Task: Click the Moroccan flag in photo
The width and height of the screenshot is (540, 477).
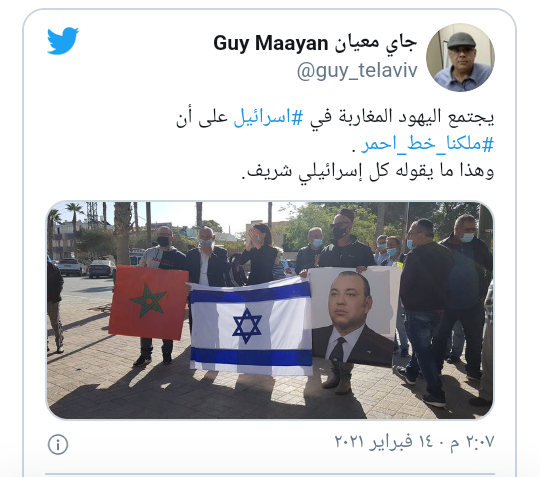Action: (x=148, y=302)
